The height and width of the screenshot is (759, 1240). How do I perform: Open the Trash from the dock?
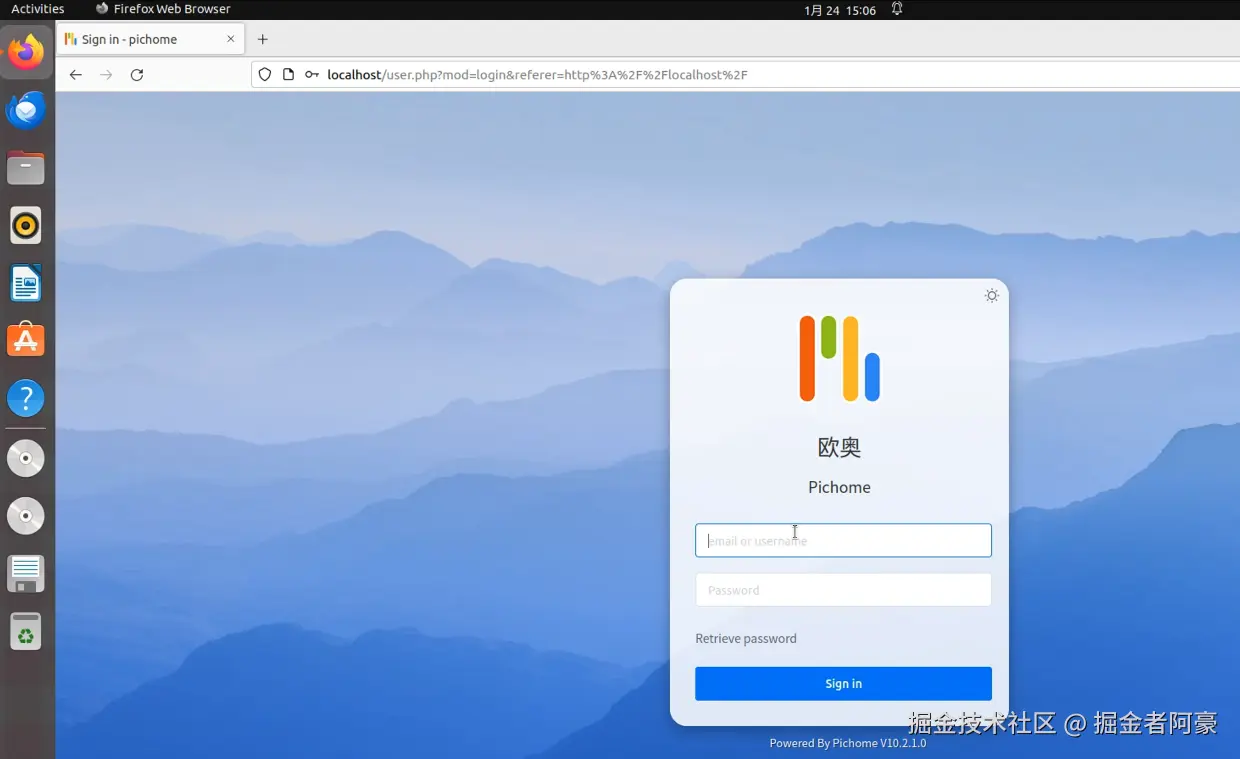(x=26, y=632)
